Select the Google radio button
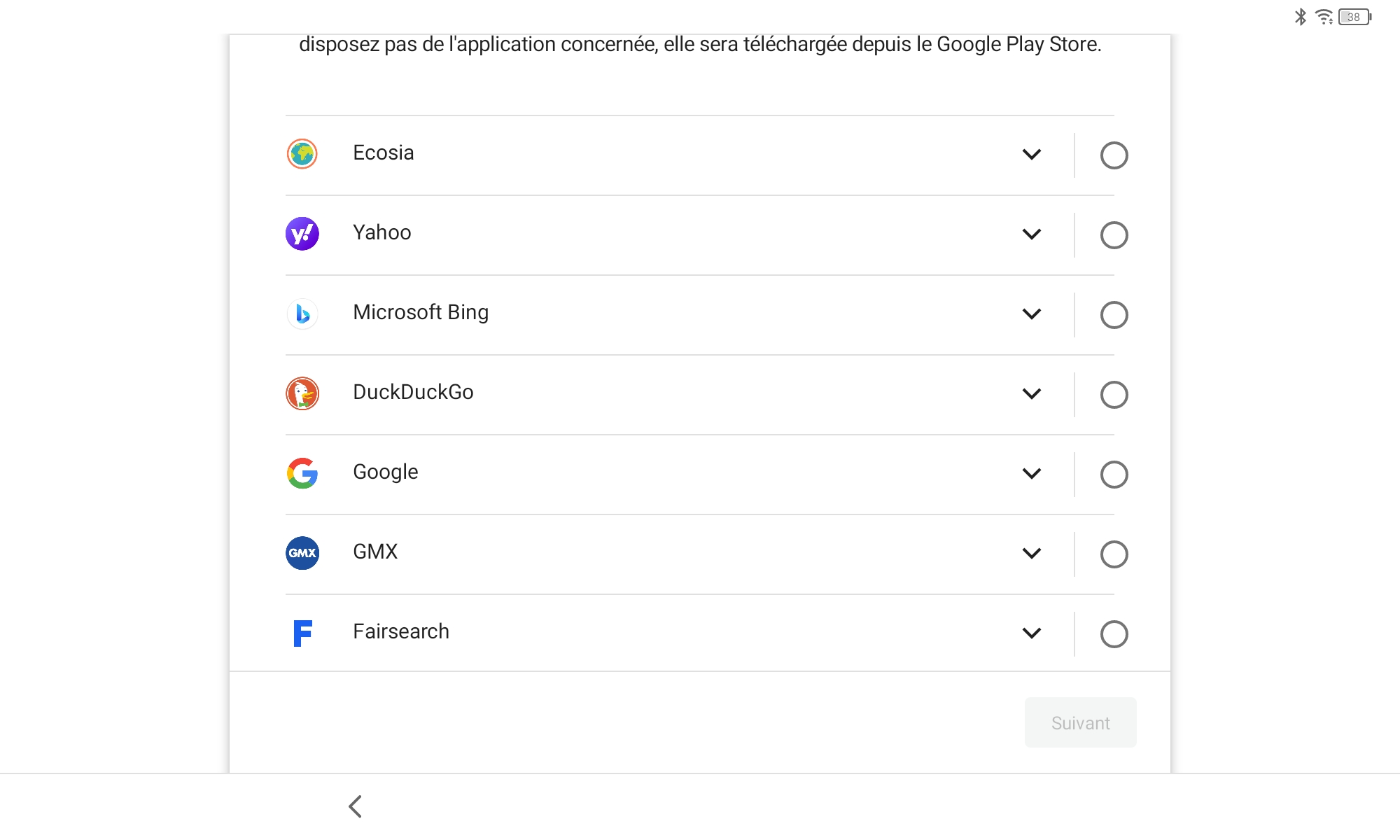The height and width of the screenshot is (840, 1400). click(1114, 475)
